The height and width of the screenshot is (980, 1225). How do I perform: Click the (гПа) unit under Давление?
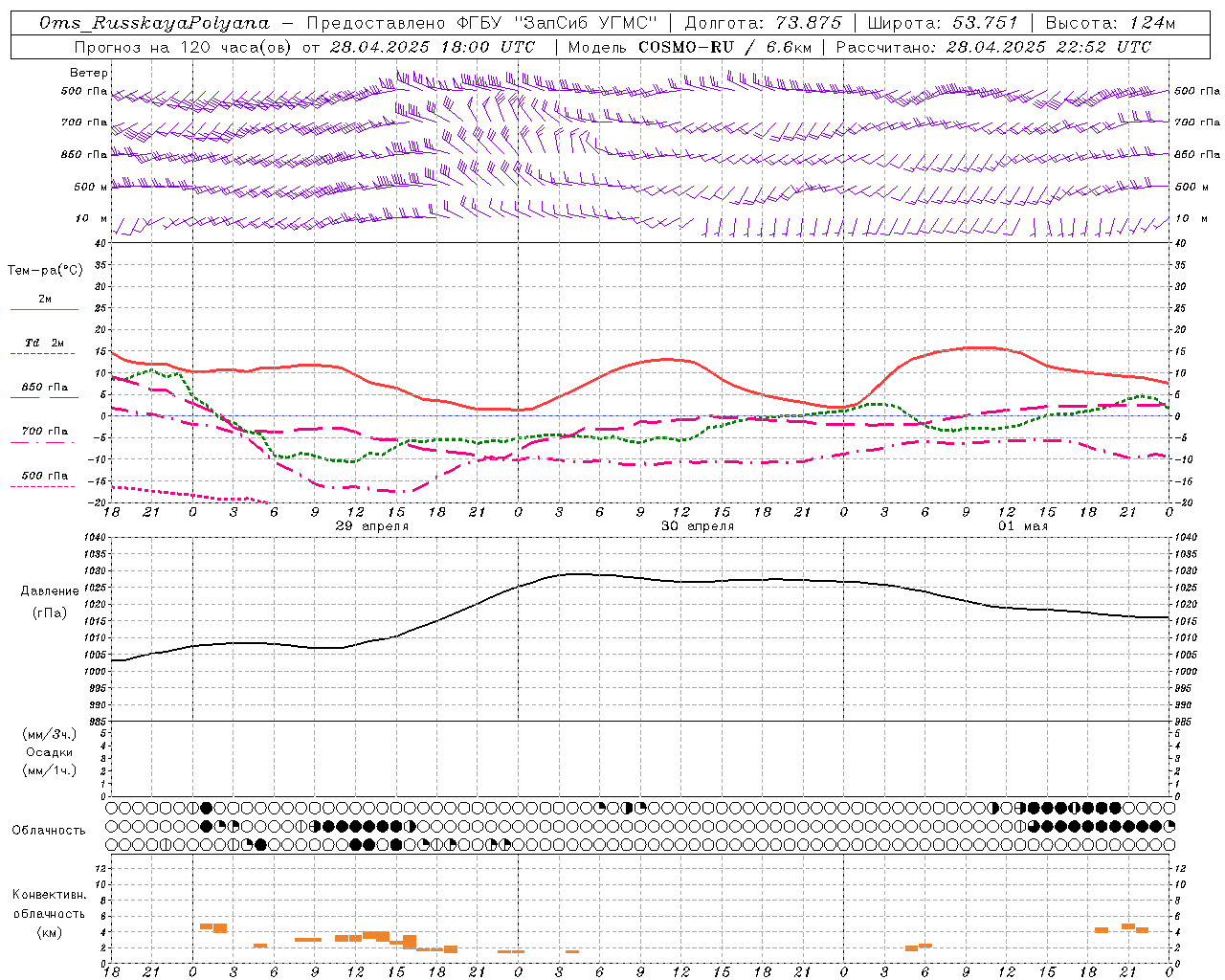click(50, 613)
